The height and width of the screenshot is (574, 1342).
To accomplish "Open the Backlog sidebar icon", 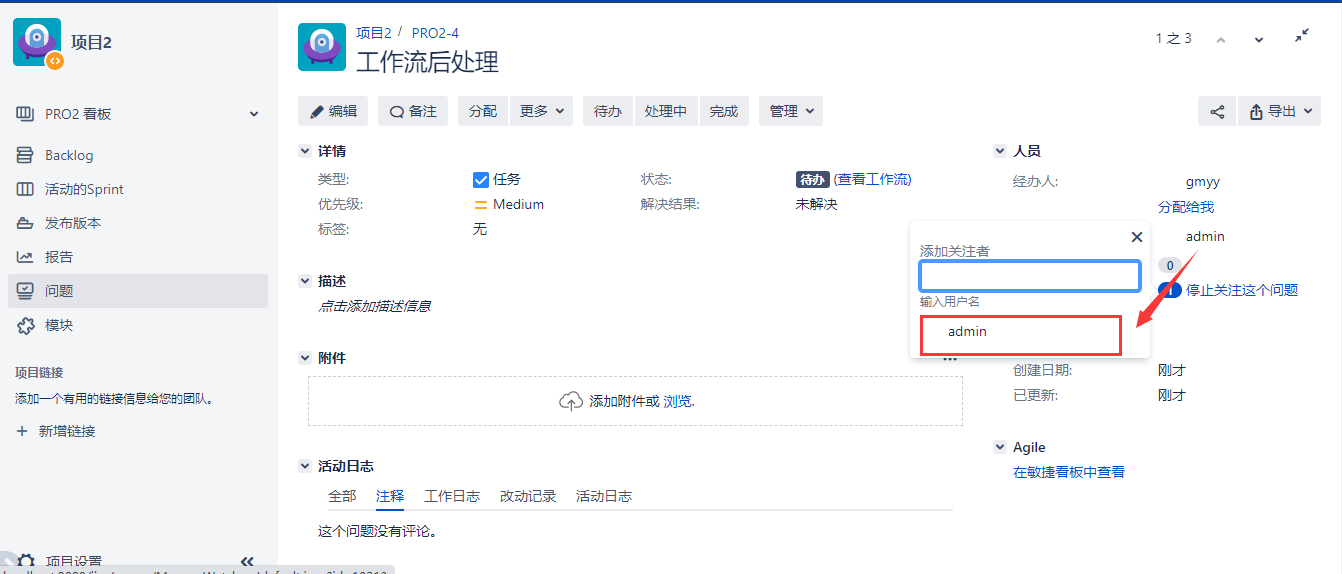I will [x=26, y=155].
